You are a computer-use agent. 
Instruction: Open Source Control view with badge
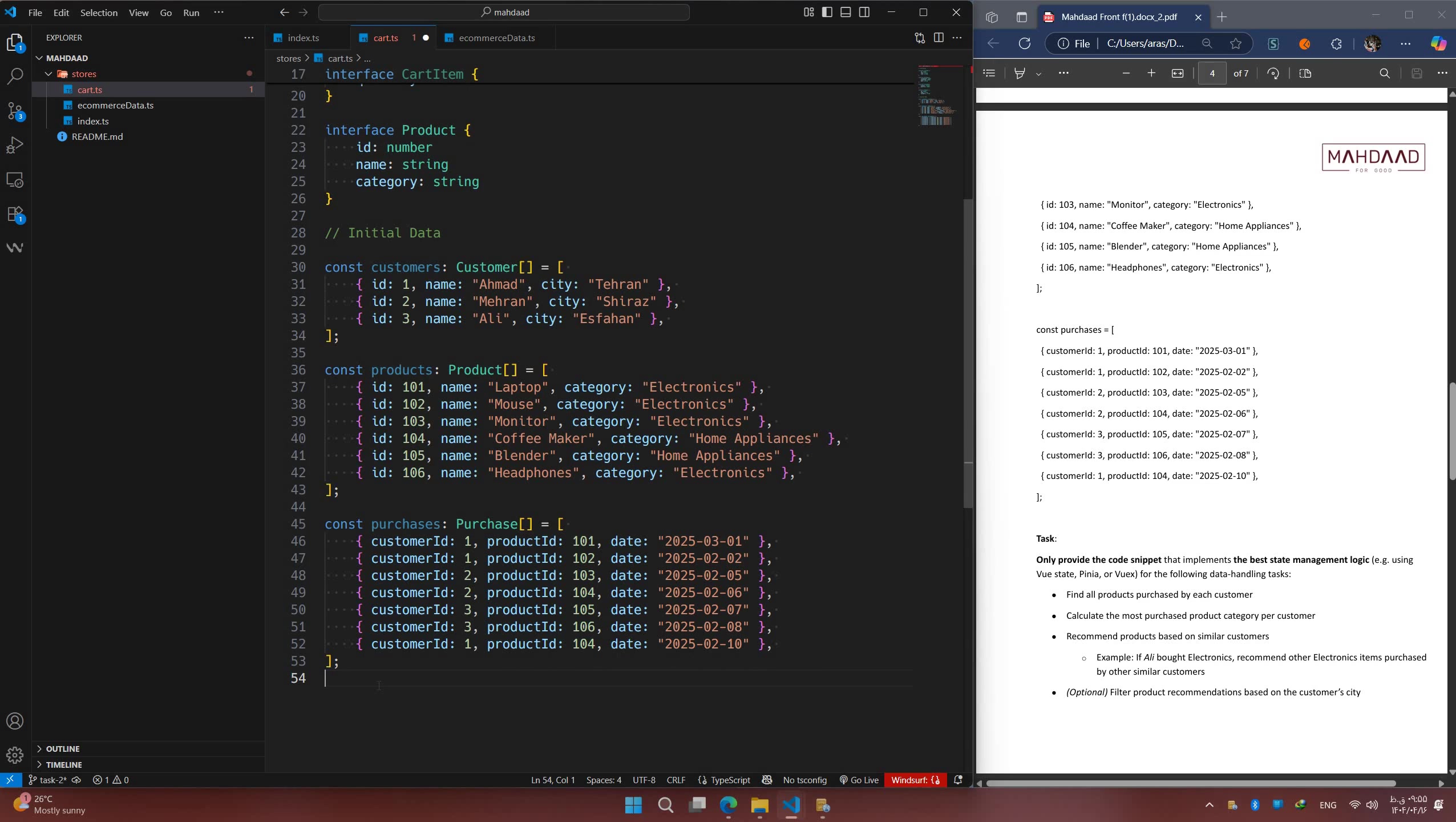tap(15, 111)
